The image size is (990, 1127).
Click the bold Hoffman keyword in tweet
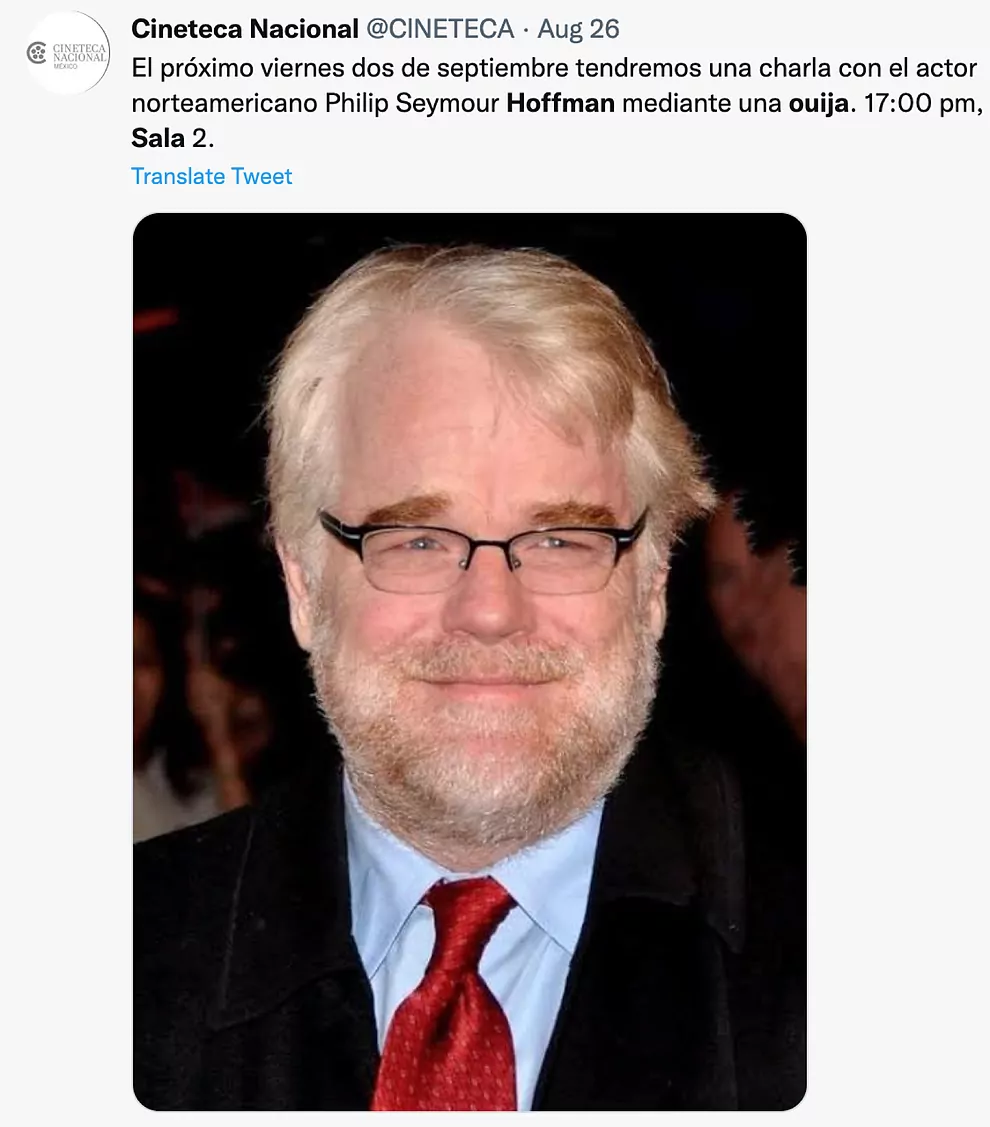[560, 104]
